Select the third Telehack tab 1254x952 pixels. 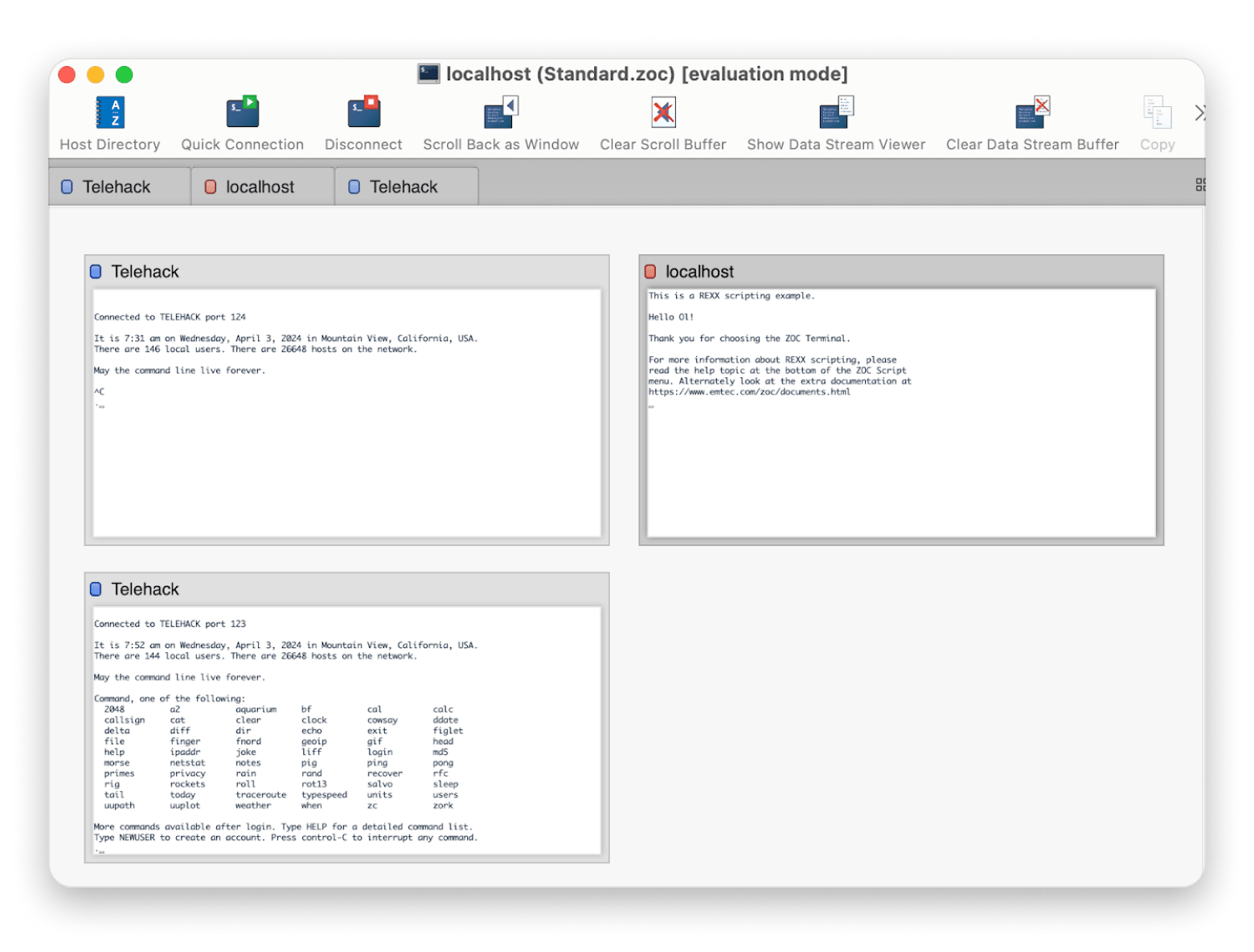pyautogui.click(x=407, y=187)
